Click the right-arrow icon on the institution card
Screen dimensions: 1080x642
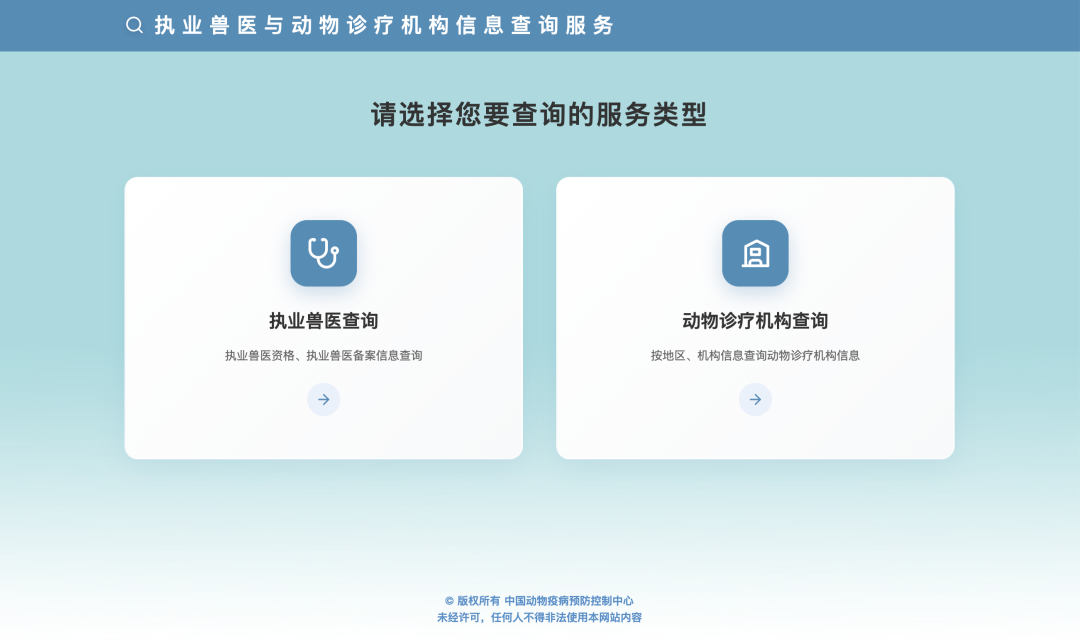click(x=755, y=399)
